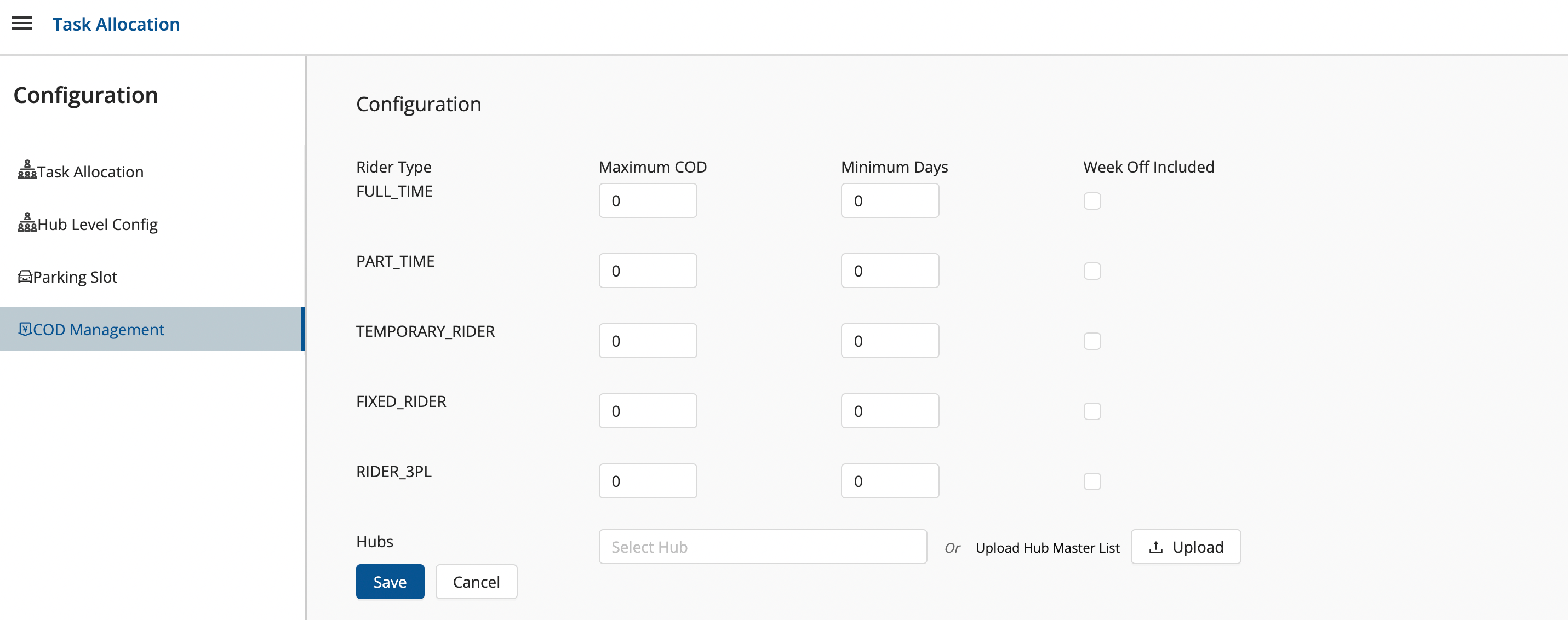Click the Task Allocation header link
1568x620 pixels.
(116, 24)
